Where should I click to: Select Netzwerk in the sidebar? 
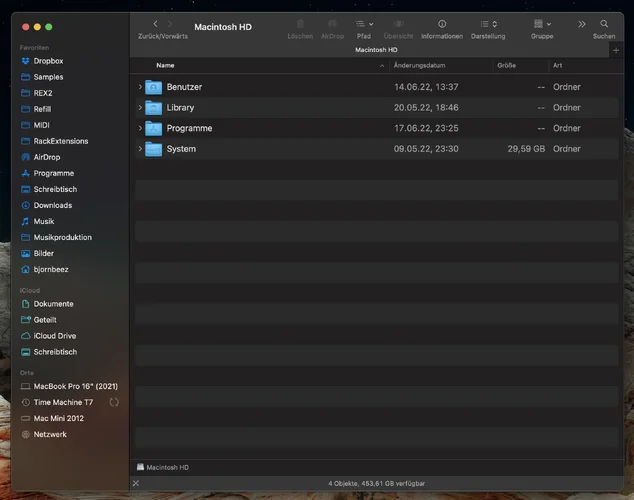[x=50, y=434]
